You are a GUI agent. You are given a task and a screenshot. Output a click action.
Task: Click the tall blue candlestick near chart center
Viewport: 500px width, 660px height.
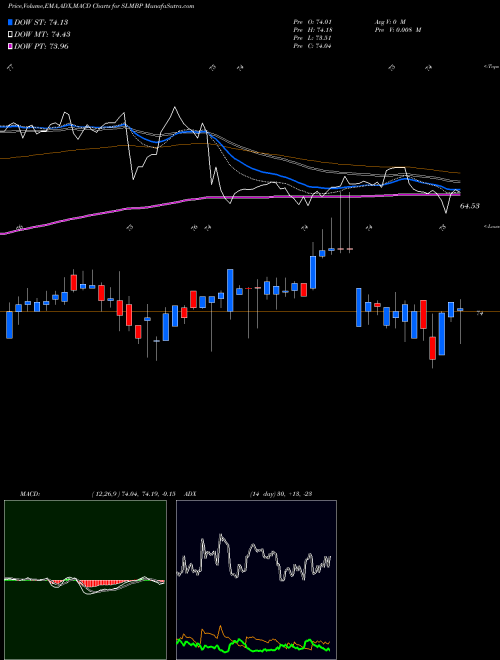[230, 290]
